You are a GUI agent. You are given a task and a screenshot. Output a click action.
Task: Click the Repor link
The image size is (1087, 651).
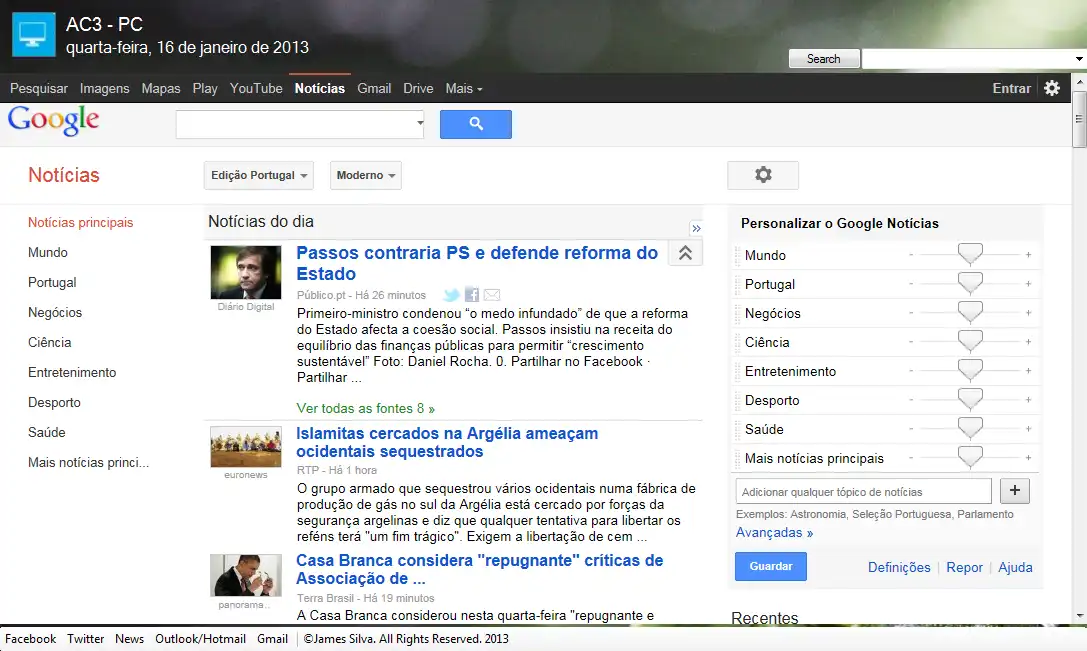point(964,567)
